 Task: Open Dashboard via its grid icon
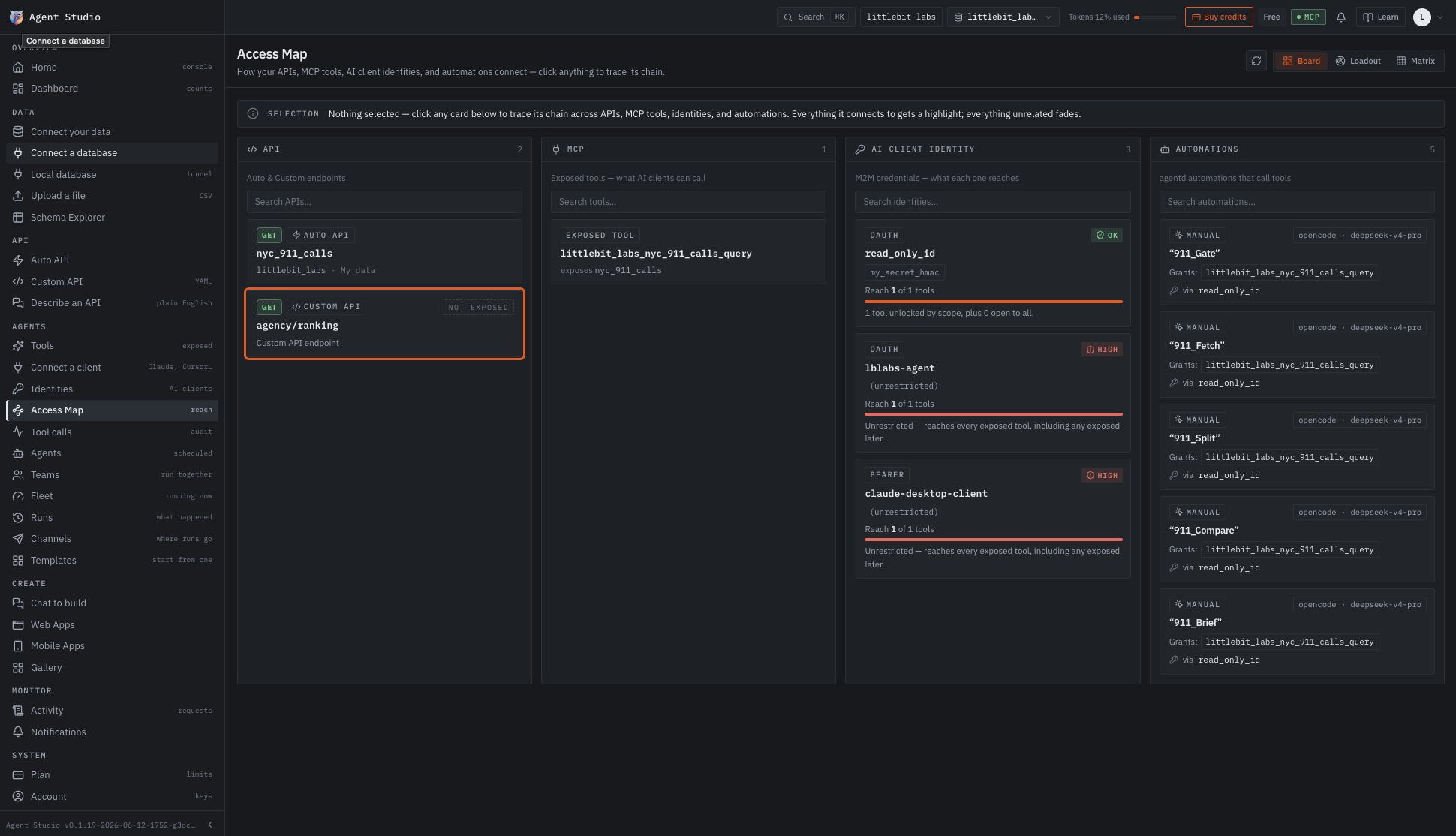[18, 89]
